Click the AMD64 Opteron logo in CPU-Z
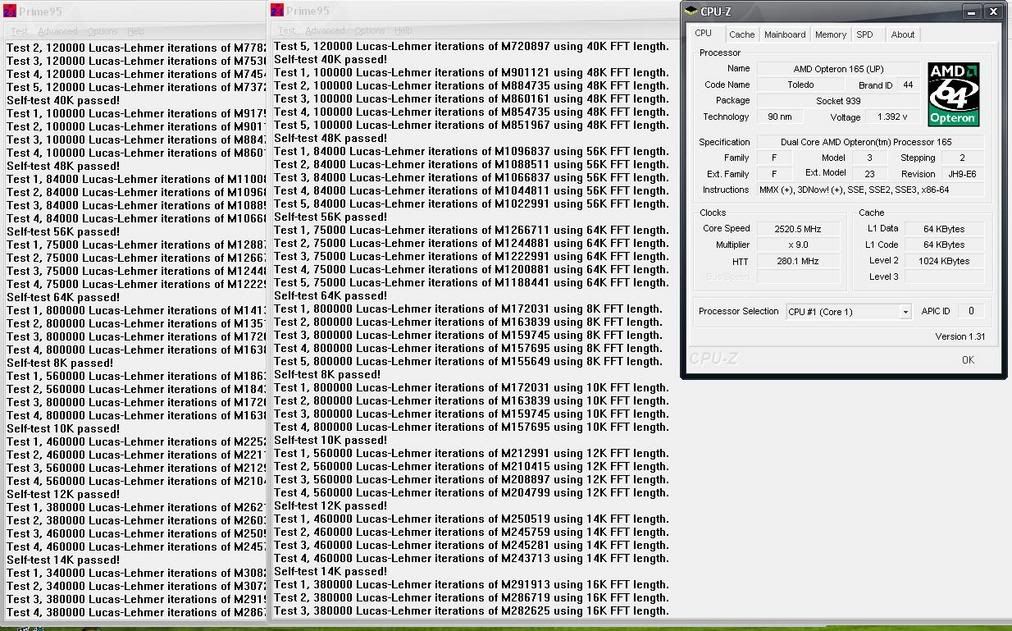This screenshot has height=631, width=1012. click(953, 94)
